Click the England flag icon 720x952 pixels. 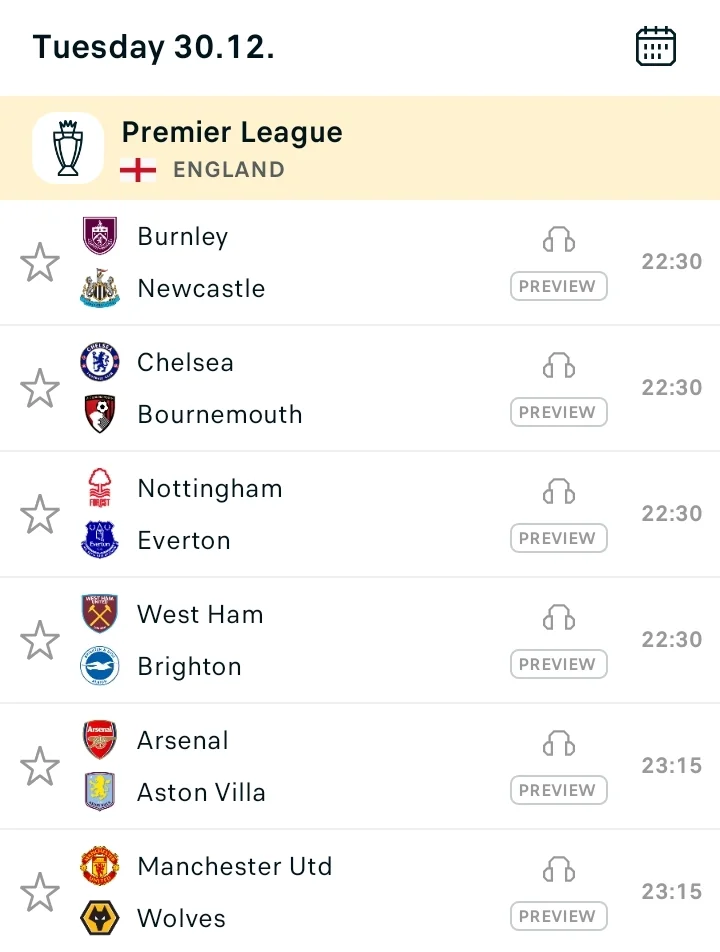coord(138,170)
